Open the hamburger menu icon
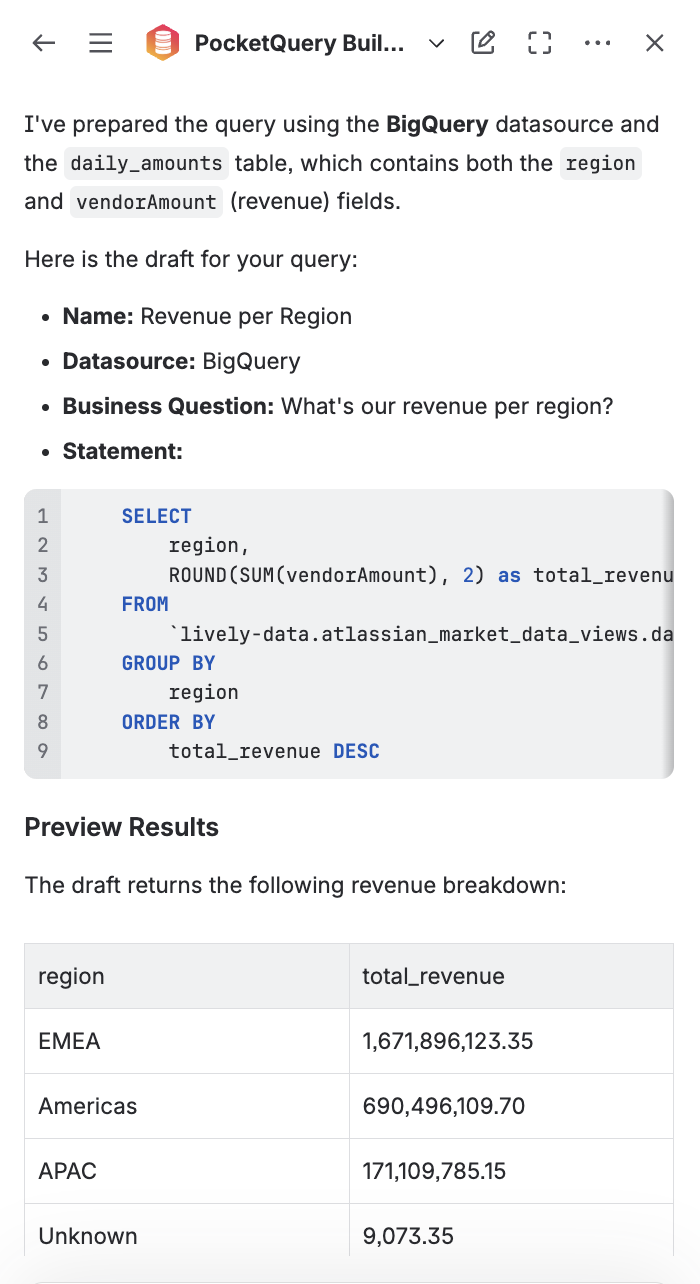The width and height of the screenshot is (700, 1284). (100, 43)
